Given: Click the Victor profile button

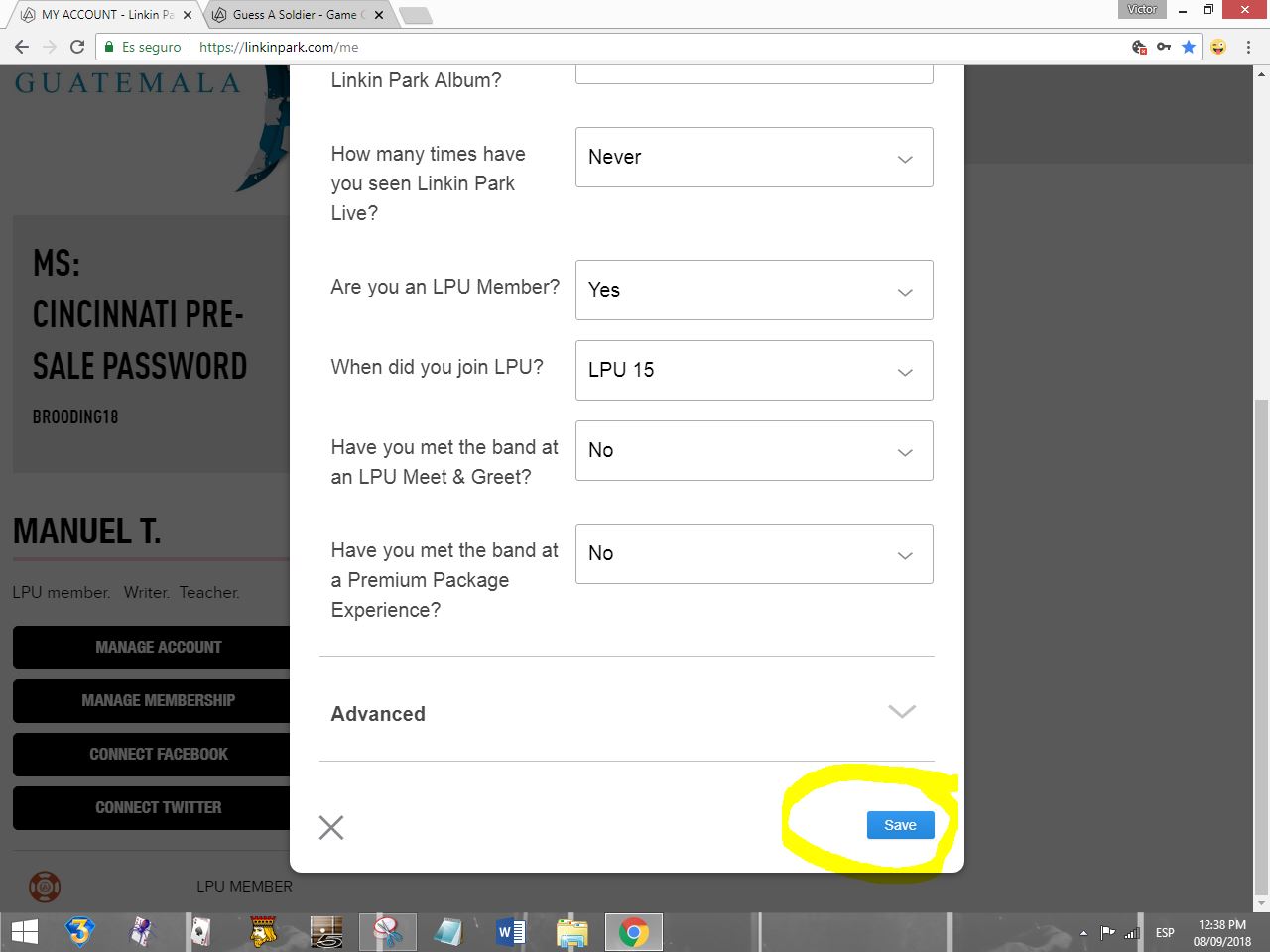Looking at the screenshot, I should [1142, 9].
